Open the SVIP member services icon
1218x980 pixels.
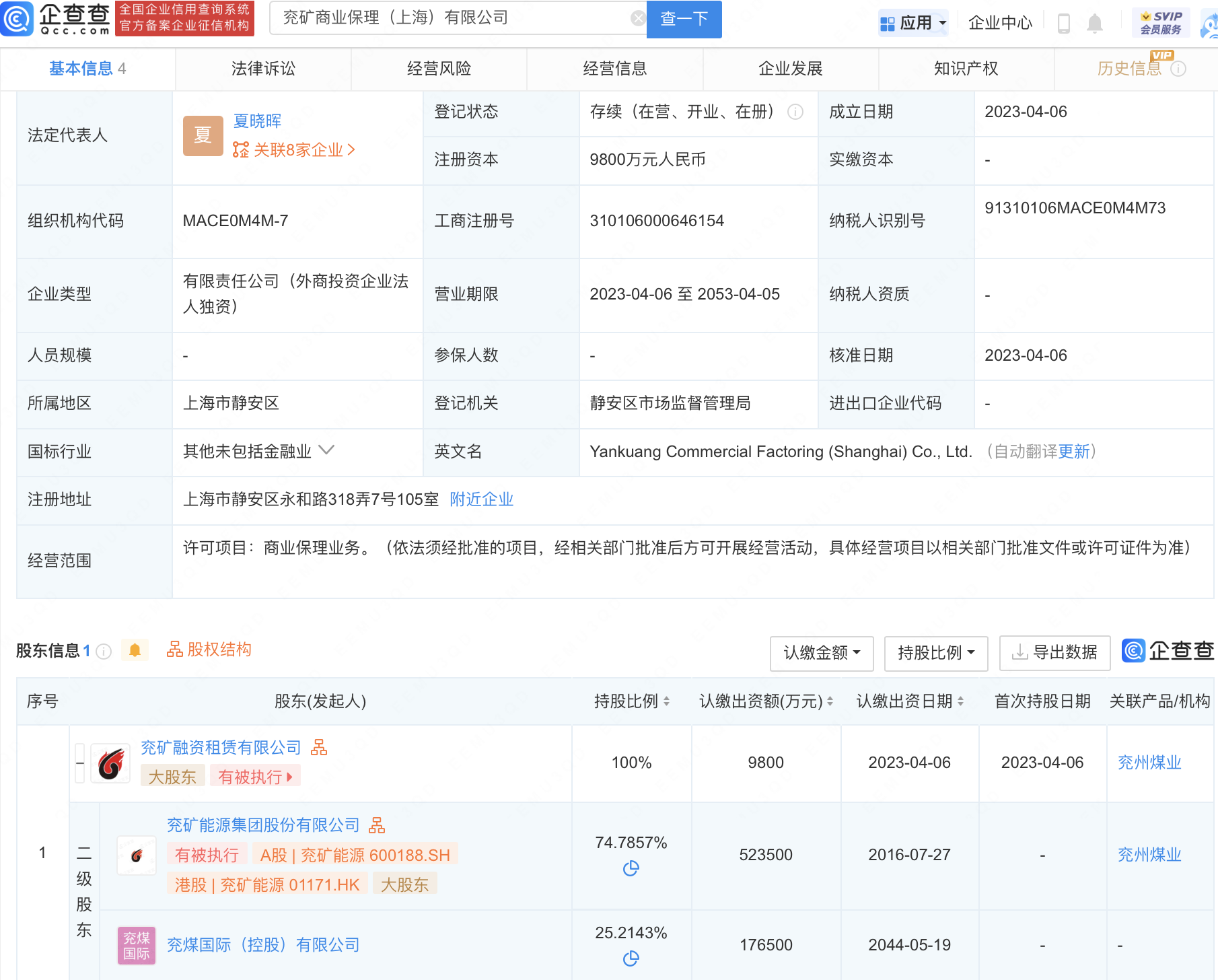click(x=1161, y=23)
